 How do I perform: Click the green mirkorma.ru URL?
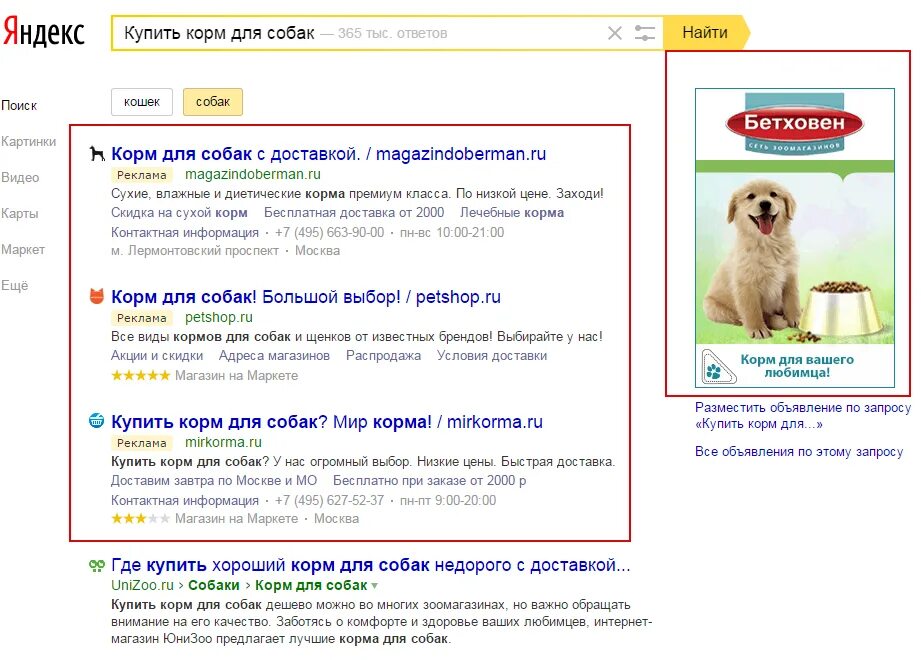[223, 442]
